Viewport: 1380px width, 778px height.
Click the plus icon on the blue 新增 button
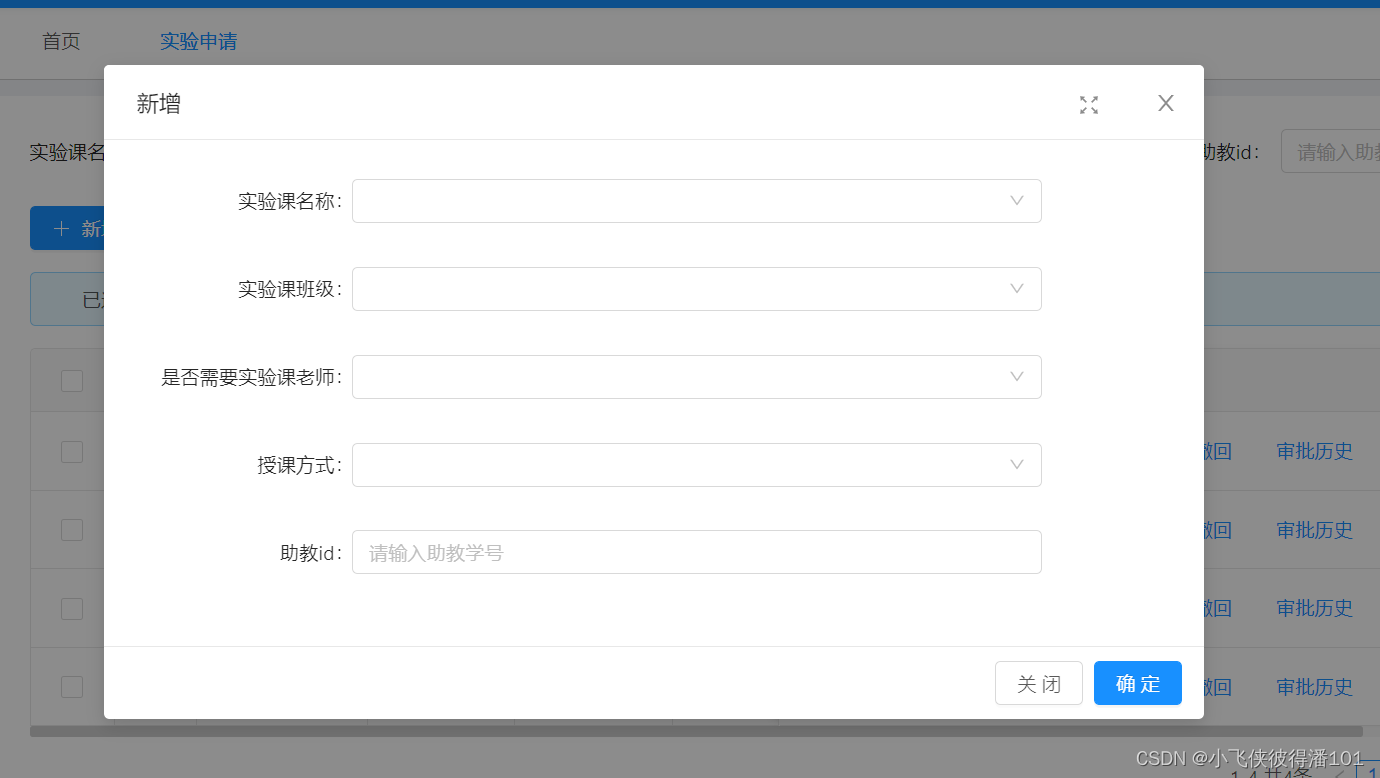tap(62, 228)
